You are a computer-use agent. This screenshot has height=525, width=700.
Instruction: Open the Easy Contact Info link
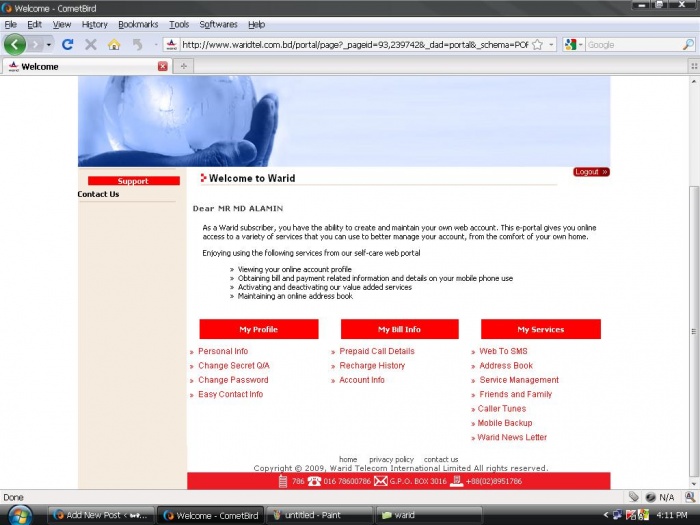[x=230, y=394]
